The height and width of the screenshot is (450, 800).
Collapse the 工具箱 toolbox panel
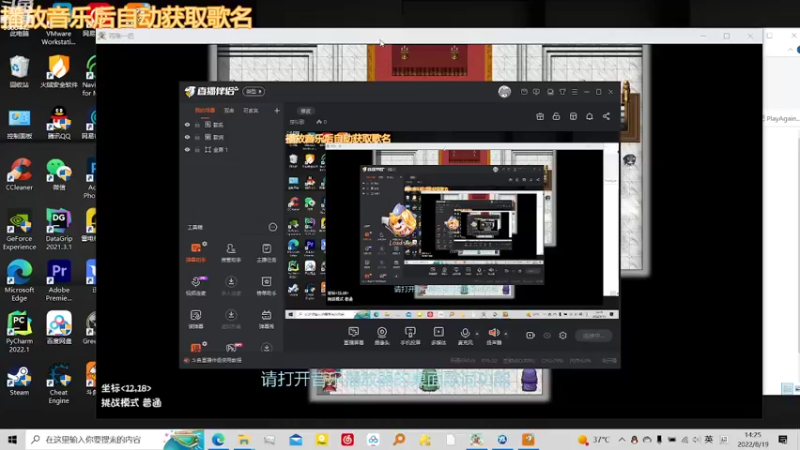pos(272,227)
